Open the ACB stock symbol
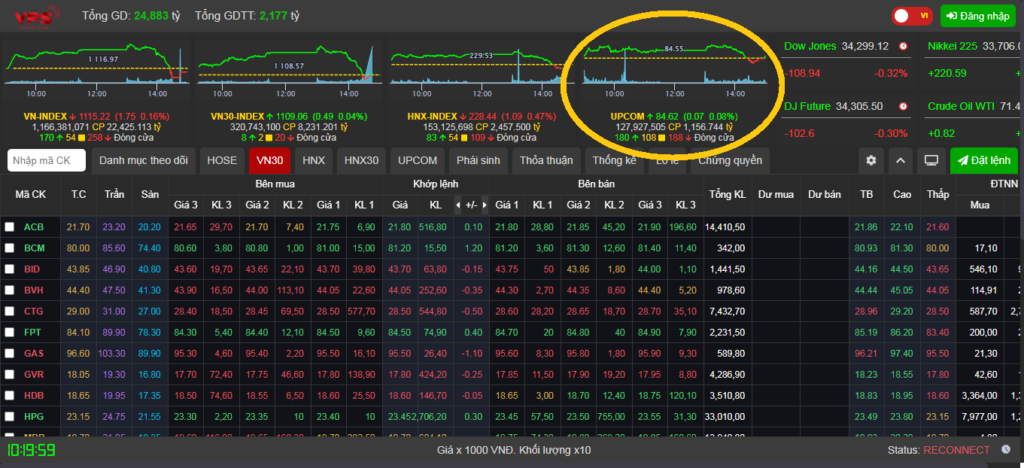This screenshot has height=468, width=1024. pyautogui.click(x=33, y=227)
